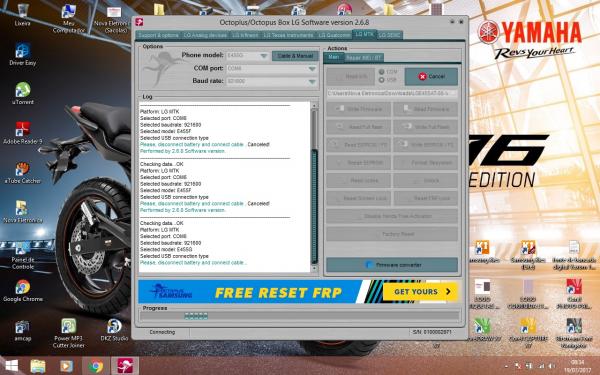This screenshot has width=600, height=375.
Task: Click the Connecting status bar text
Action: point(162,332)
